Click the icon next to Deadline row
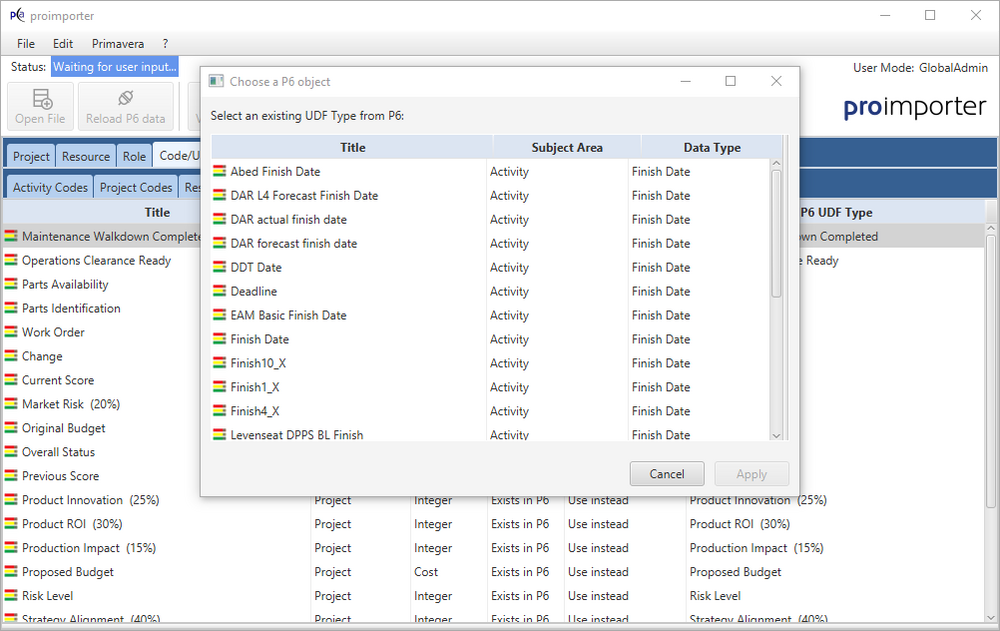This screenshot has height=631, width=1000. [x=219, y=292]
